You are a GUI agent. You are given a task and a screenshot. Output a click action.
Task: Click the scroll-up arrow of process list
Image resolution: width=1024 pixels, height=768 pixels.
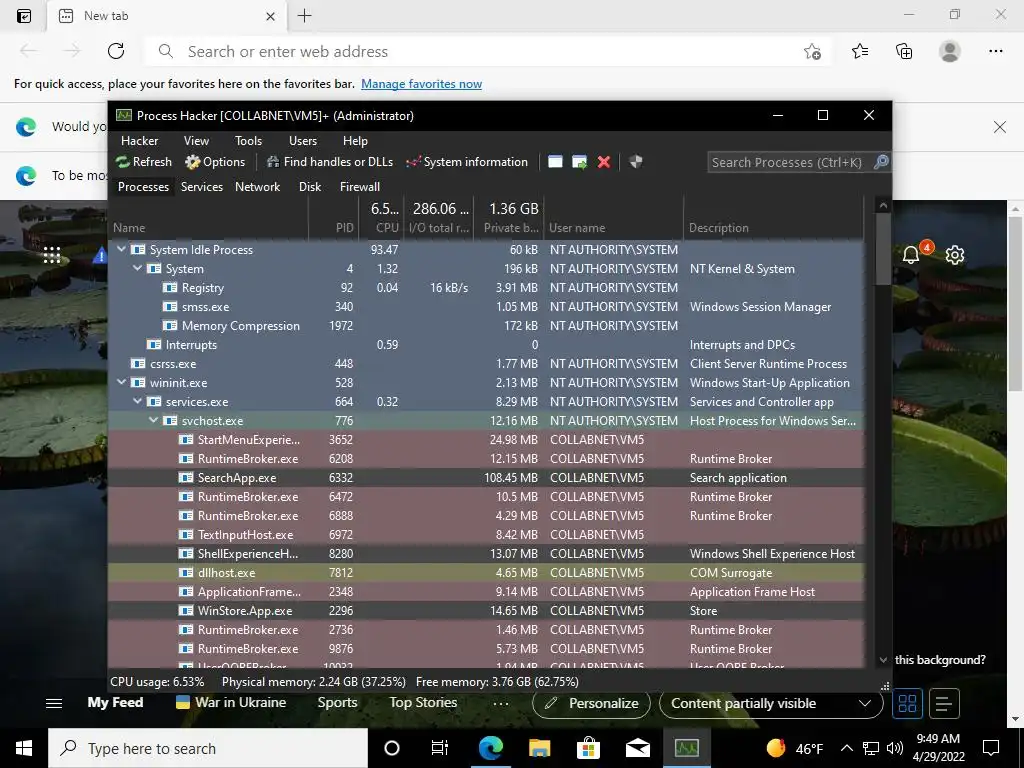(883, 205)
